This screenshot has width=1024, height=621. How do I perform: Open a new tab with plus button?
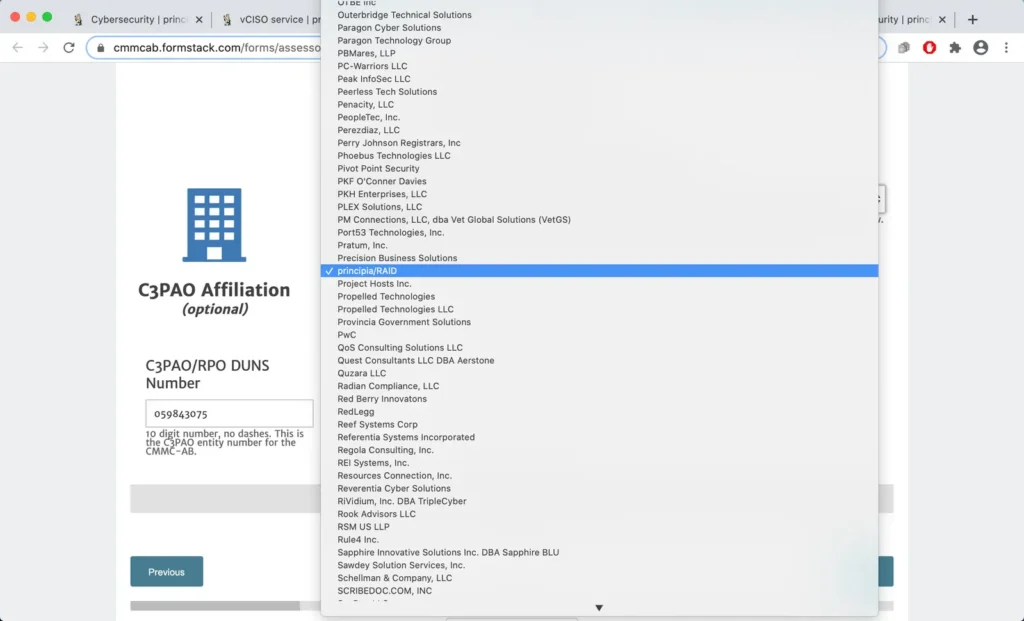tap(972, 20)
